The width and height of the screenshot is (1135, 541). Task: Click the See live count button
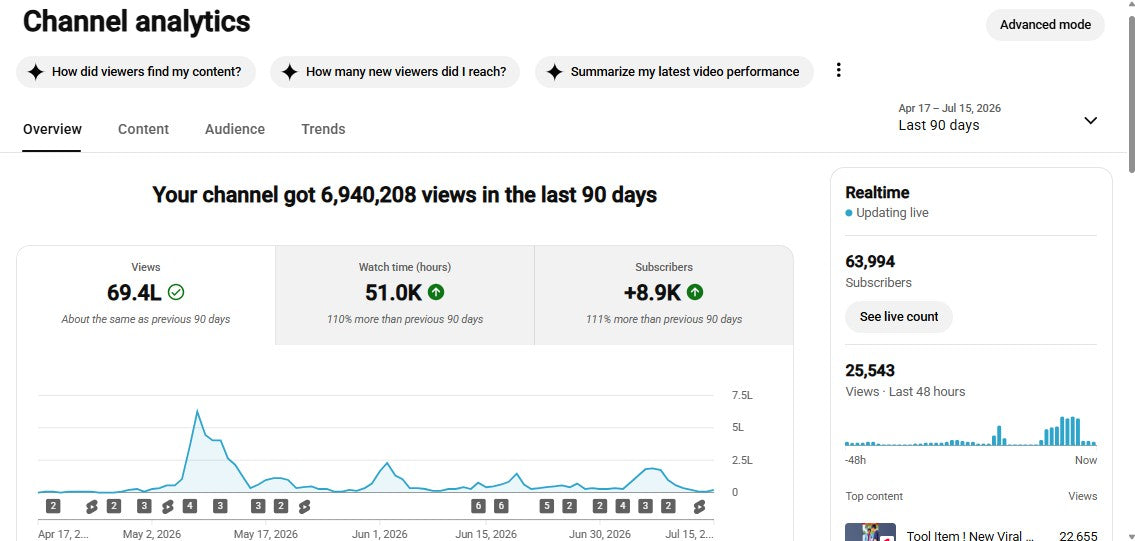click(x=899, y=316)
